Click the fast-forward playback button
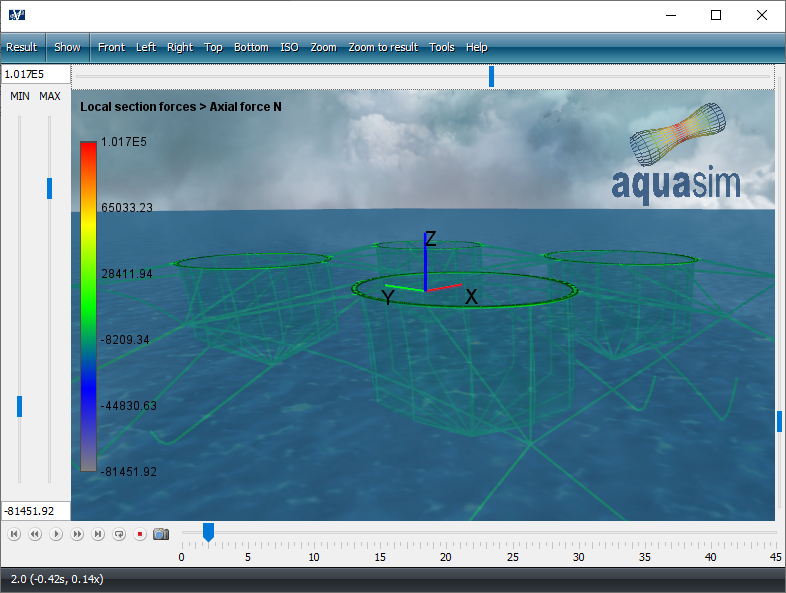Viewport: 786px width, 593px height. pos(77,534)
